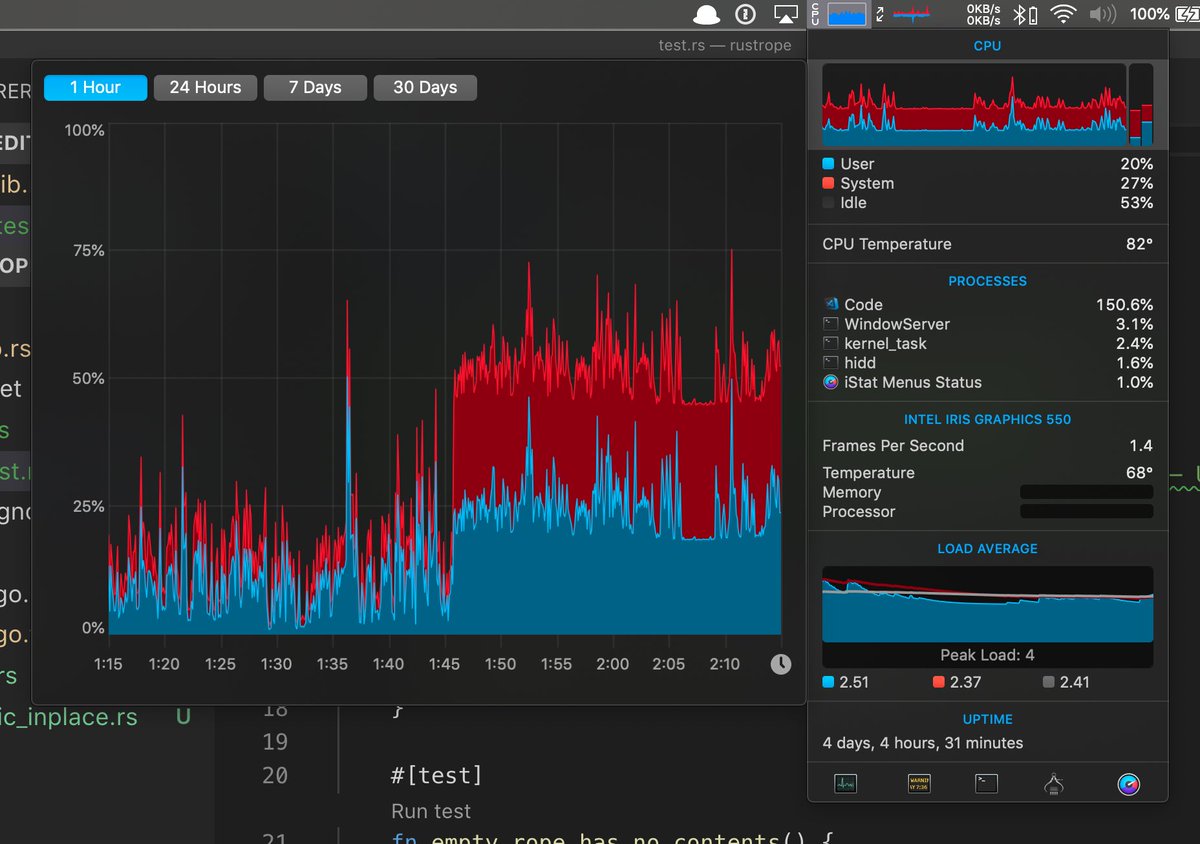Click the per-core CPU bars beside the graph
The width and height of the screenshot is (1200, 844).
(1141, 105)
